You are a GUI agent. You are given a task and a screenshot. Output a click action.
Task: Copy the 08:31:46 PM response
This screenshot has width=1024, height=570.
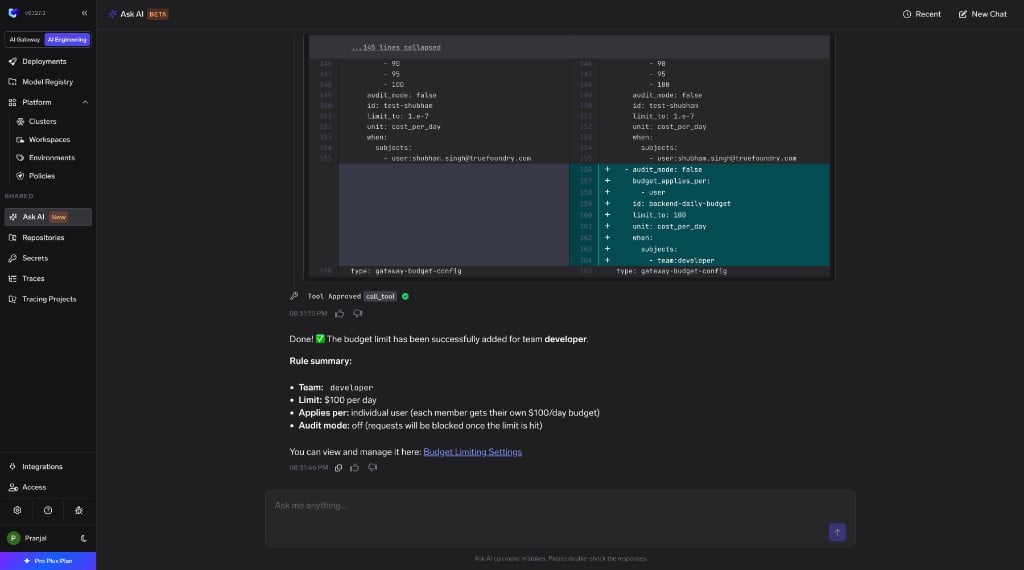pos(338,468)
